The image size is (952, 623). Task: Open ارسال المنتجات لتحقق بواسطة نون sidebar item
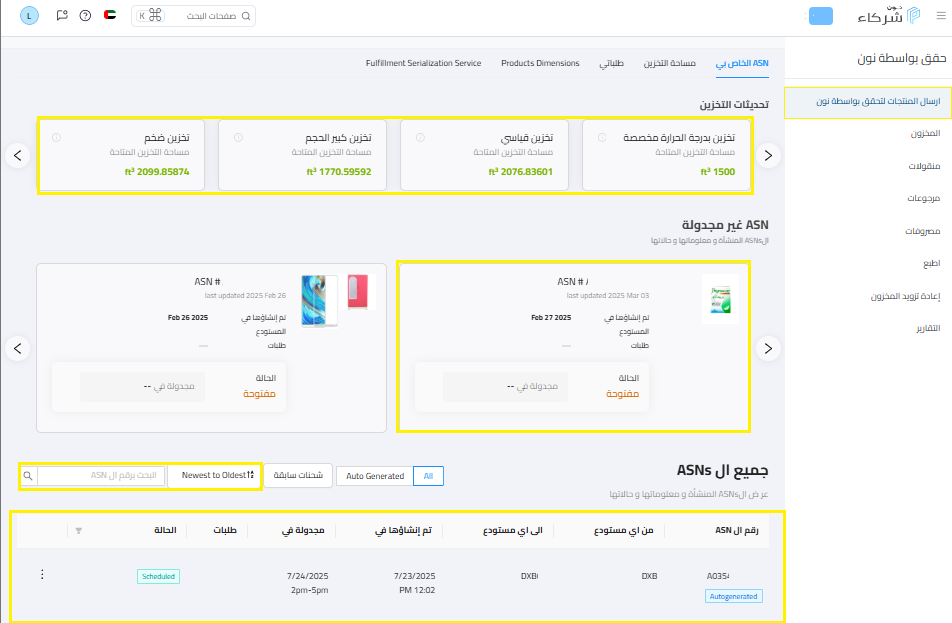(x=868, y=101)
